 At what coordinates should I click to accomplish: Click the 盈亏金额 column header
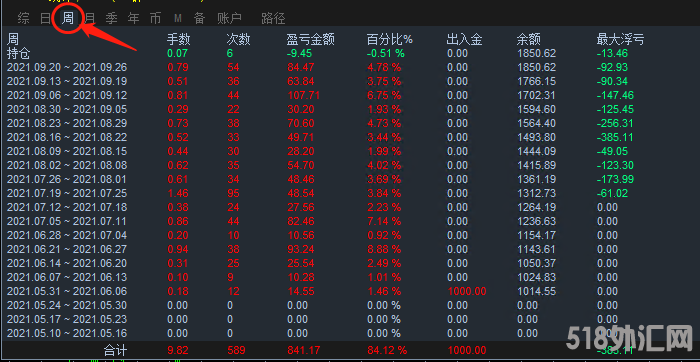click(x=311, y=40)
